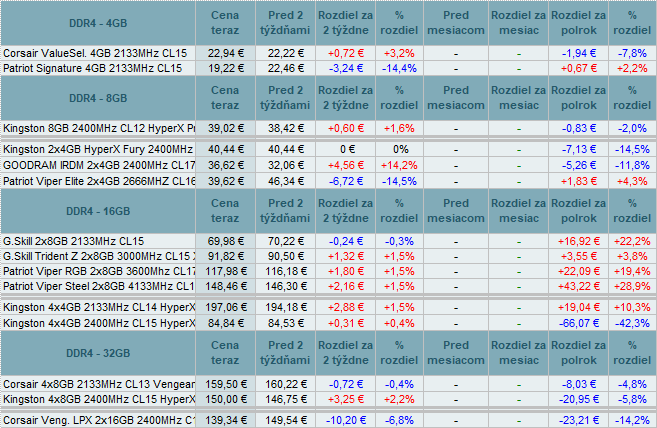Click the Pred mesiacom header in DDR4 - 8GB section

[x=456, y=98]
